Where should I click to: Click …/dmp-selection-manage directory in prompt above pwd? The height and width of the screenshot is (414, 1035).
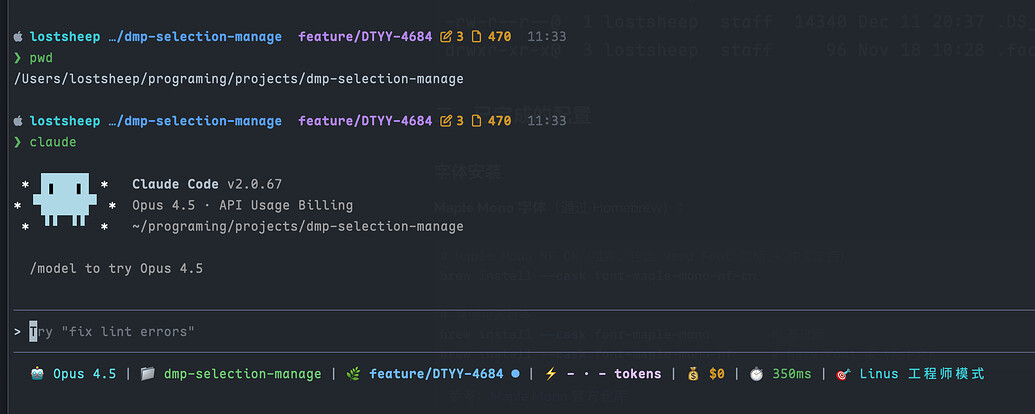(x=195, y=36)
